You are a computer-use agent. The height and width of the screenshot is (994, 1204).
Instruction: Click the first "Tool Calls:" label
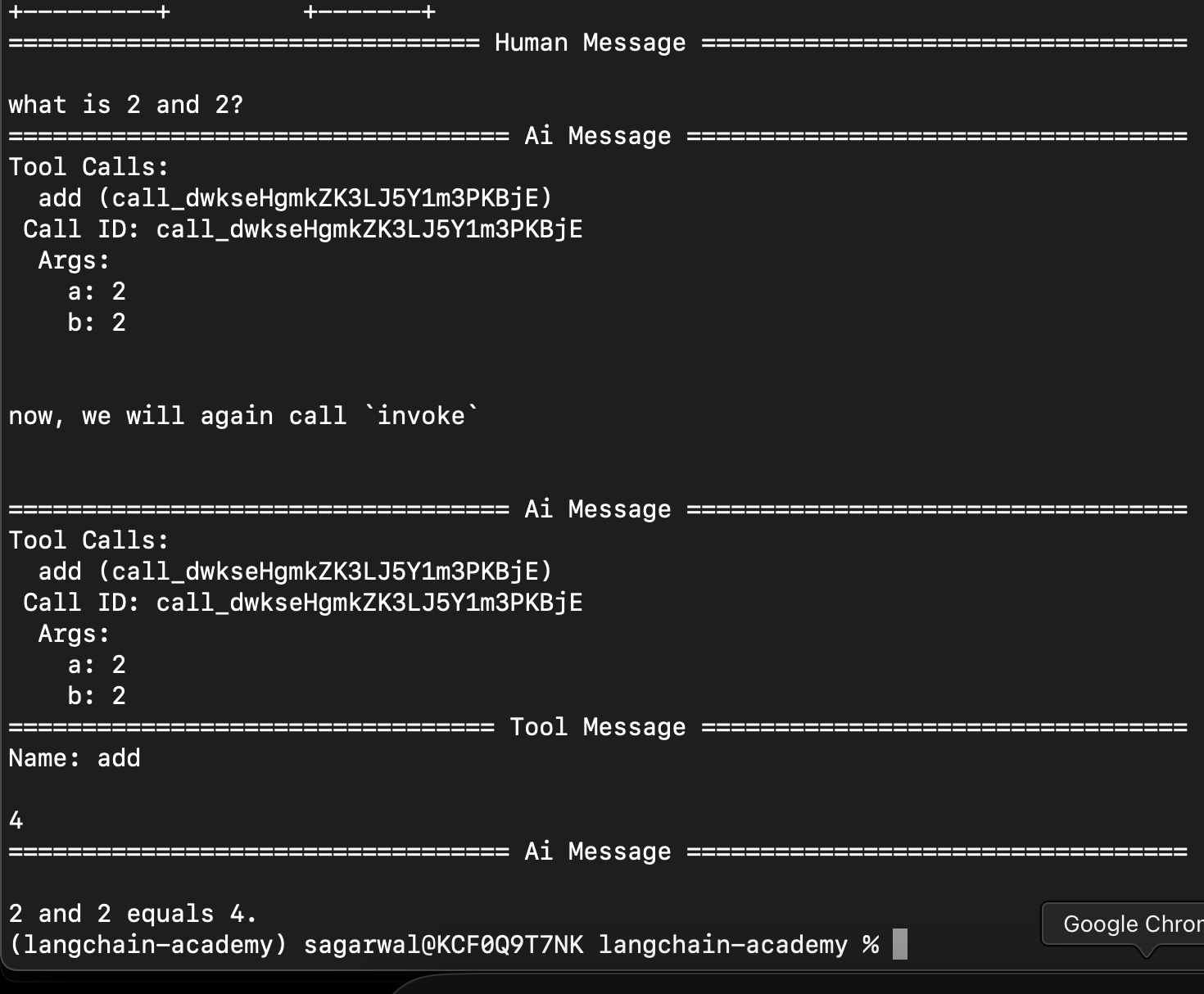point(88,167)
